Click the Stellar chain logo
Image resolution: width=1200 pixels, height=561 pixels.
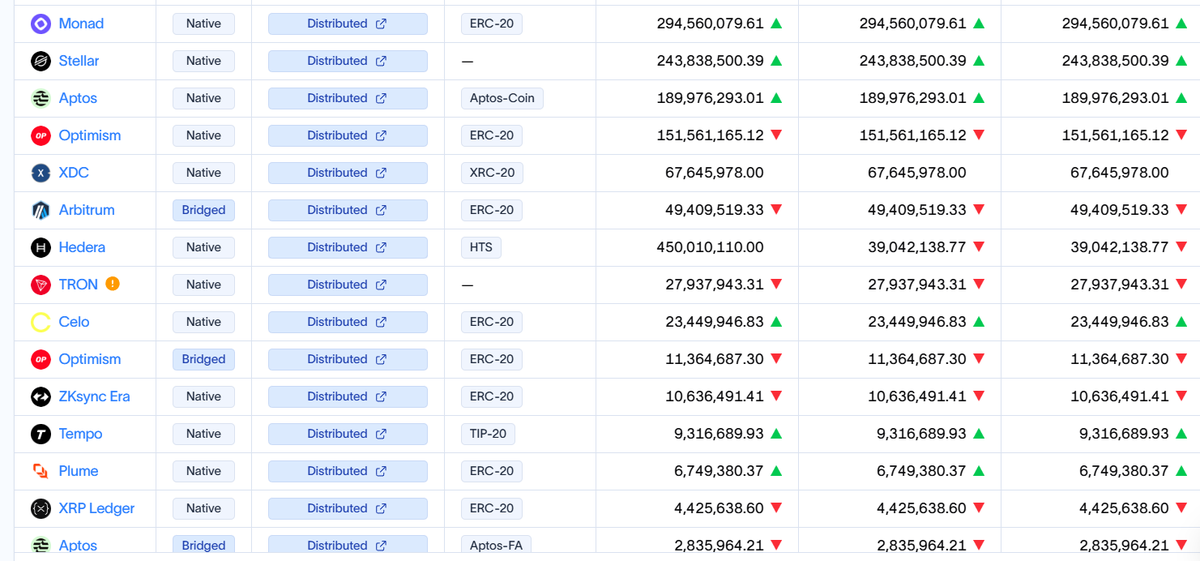pyautogui.click(x=41, y=61)
